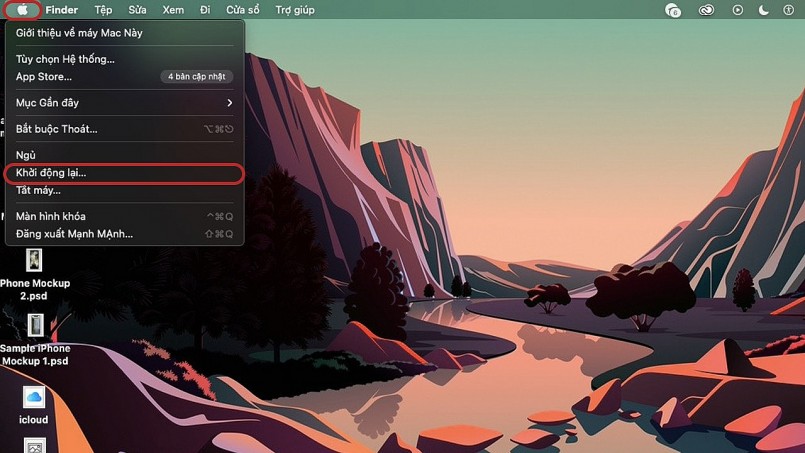Viewport: 805px width, 453px height.
Task: Click the 4 bản cập nhật badge
Action: coord(197,77)
